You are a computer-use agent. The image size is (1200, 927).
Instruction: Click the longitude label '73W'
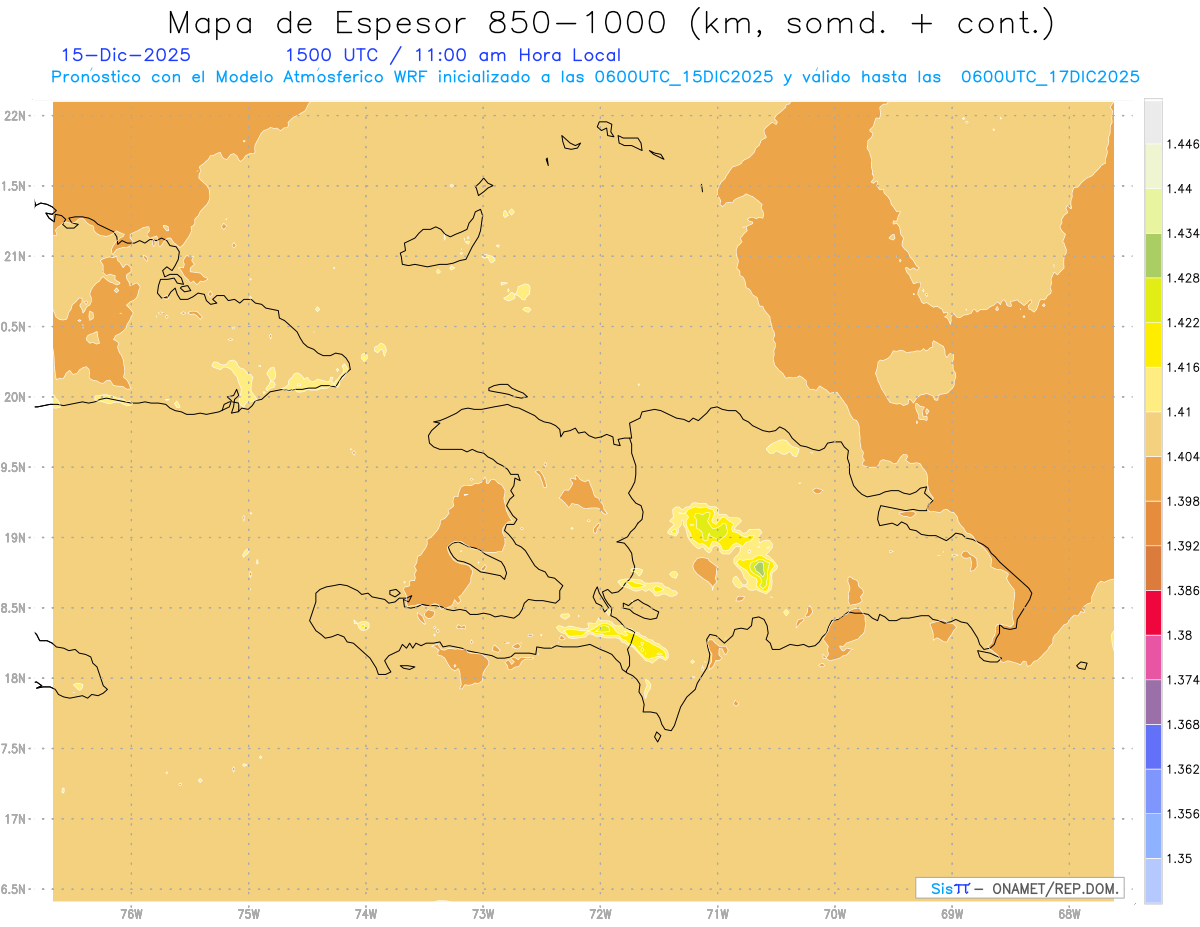coord(483,913)
